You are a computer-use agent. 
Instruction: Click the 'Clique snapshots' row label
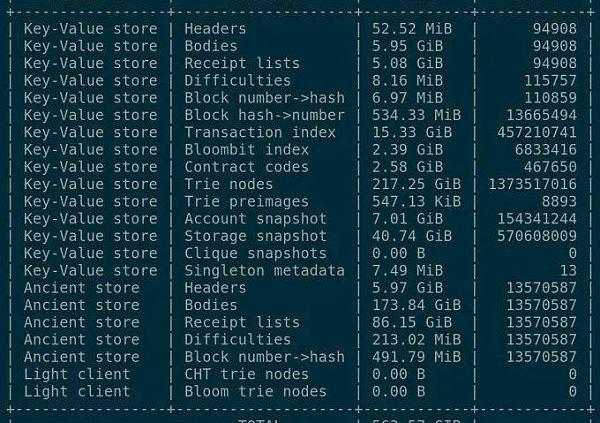pos(255,253)
